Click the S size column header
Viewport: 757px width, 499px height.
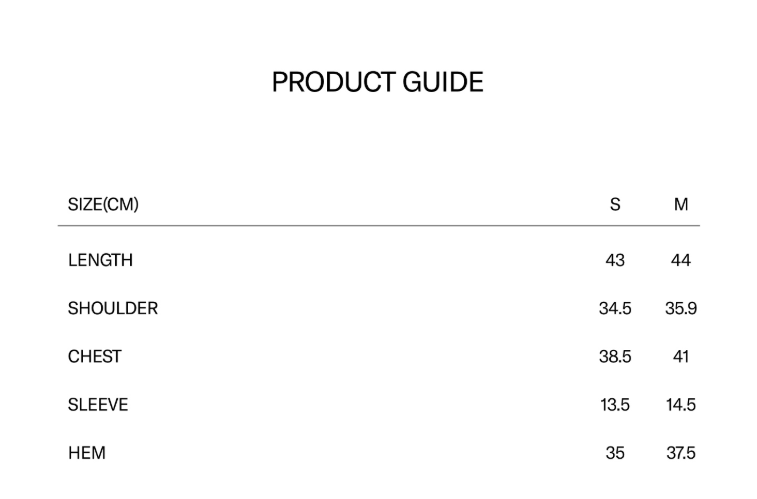[615, 205]
